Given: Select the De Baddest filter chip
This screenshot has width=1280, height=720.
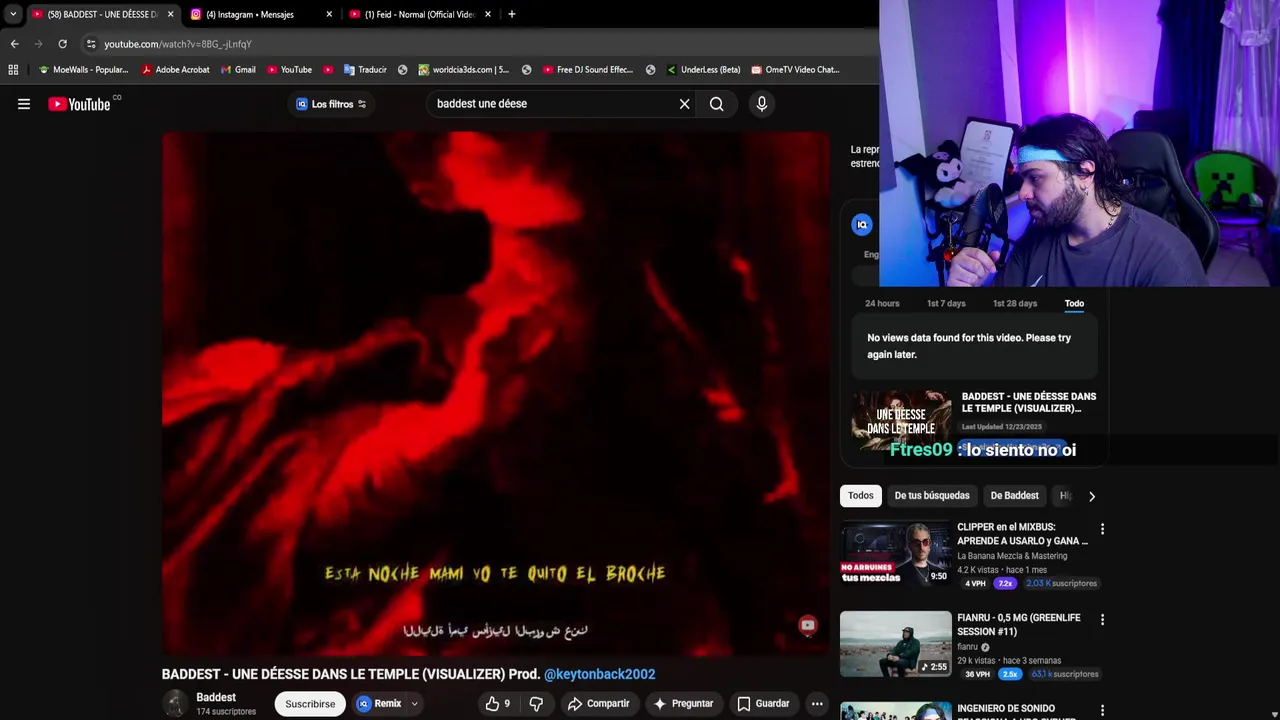Looking at the screenshot, I should point(1014,496).
